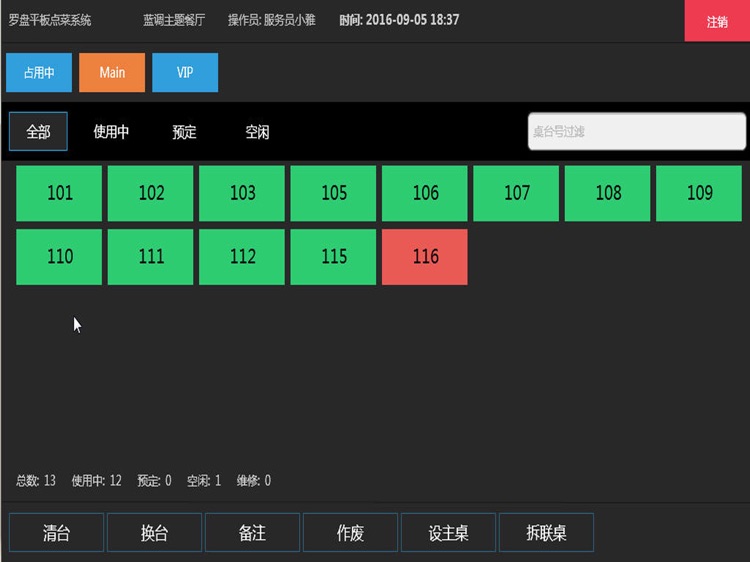Select table 112
Screen dimensions: 750x562
242,257
